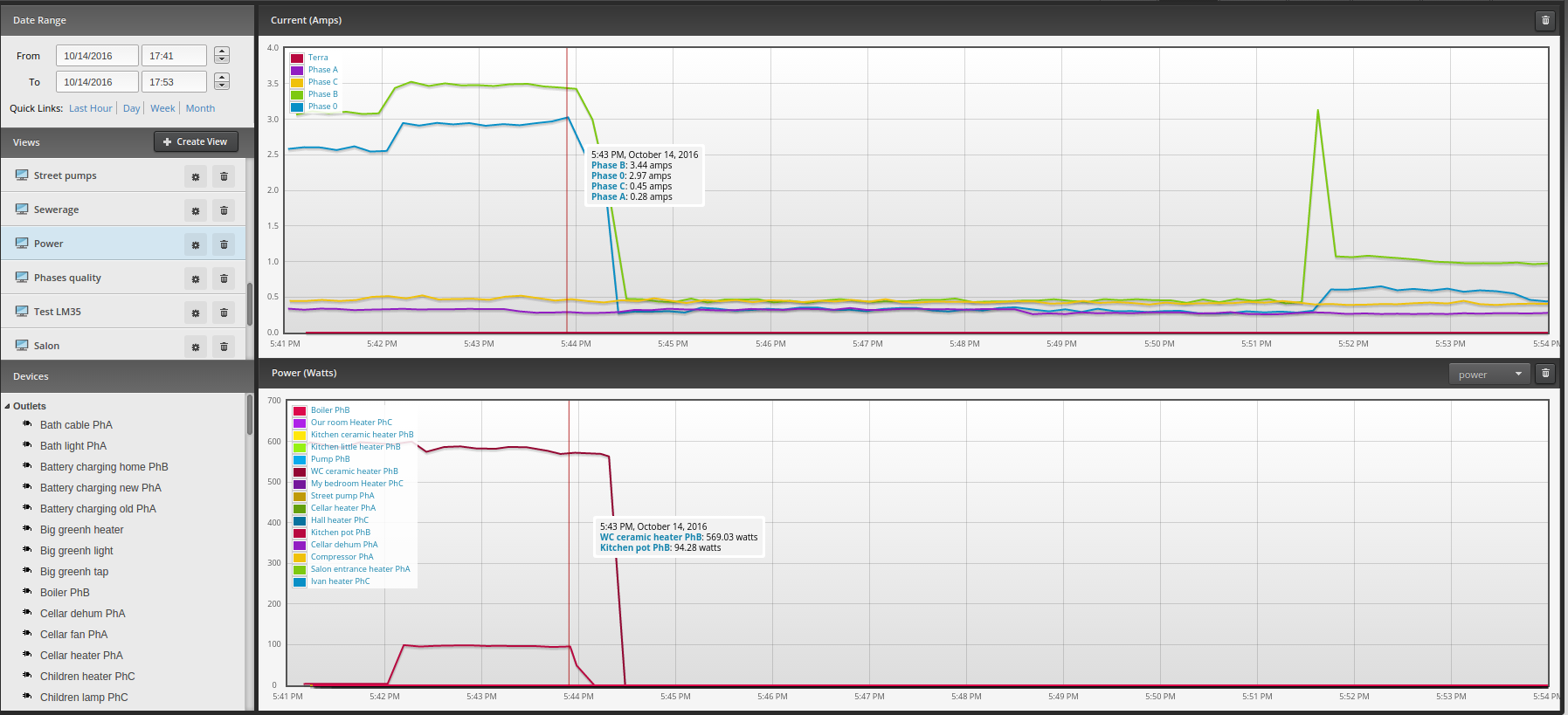
Task: Delete the Salon view with trash icon
Action: (224, 347)
